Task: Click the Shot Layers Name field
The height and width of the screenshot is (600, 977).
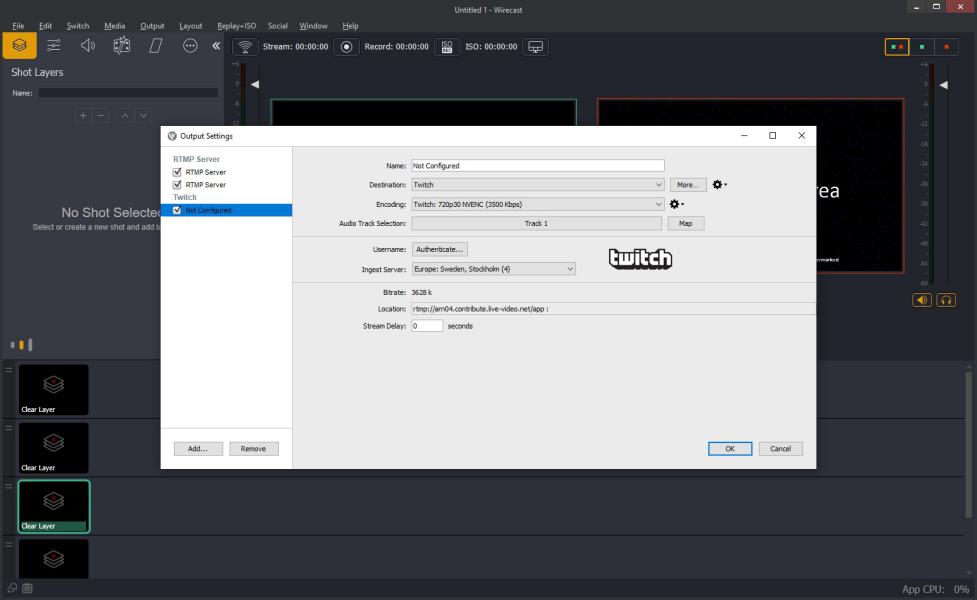Action: pyautogui.click(x=128, y=93)
